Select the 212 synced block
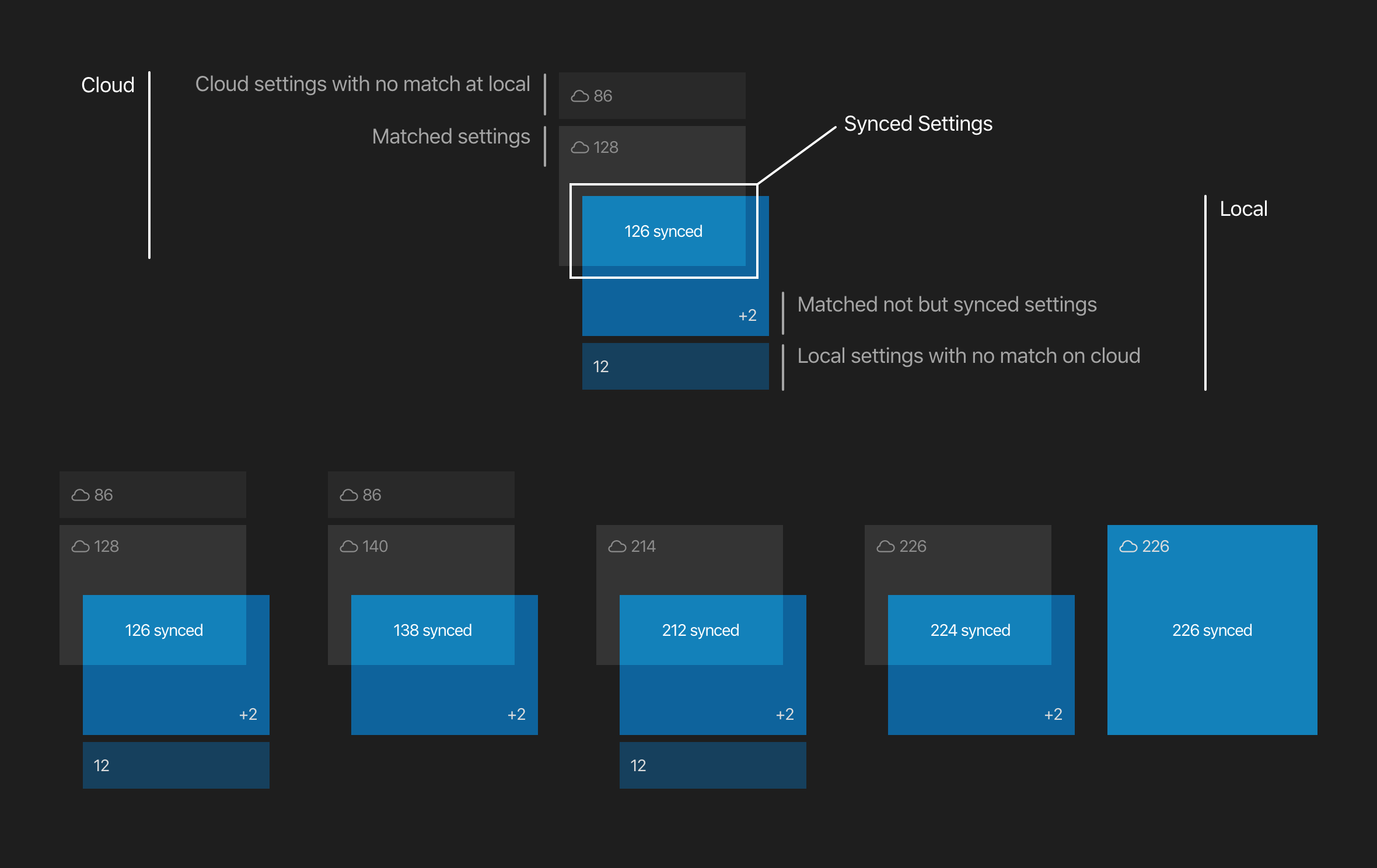Viewport: 1377px width, 868px height. [701, 630]
